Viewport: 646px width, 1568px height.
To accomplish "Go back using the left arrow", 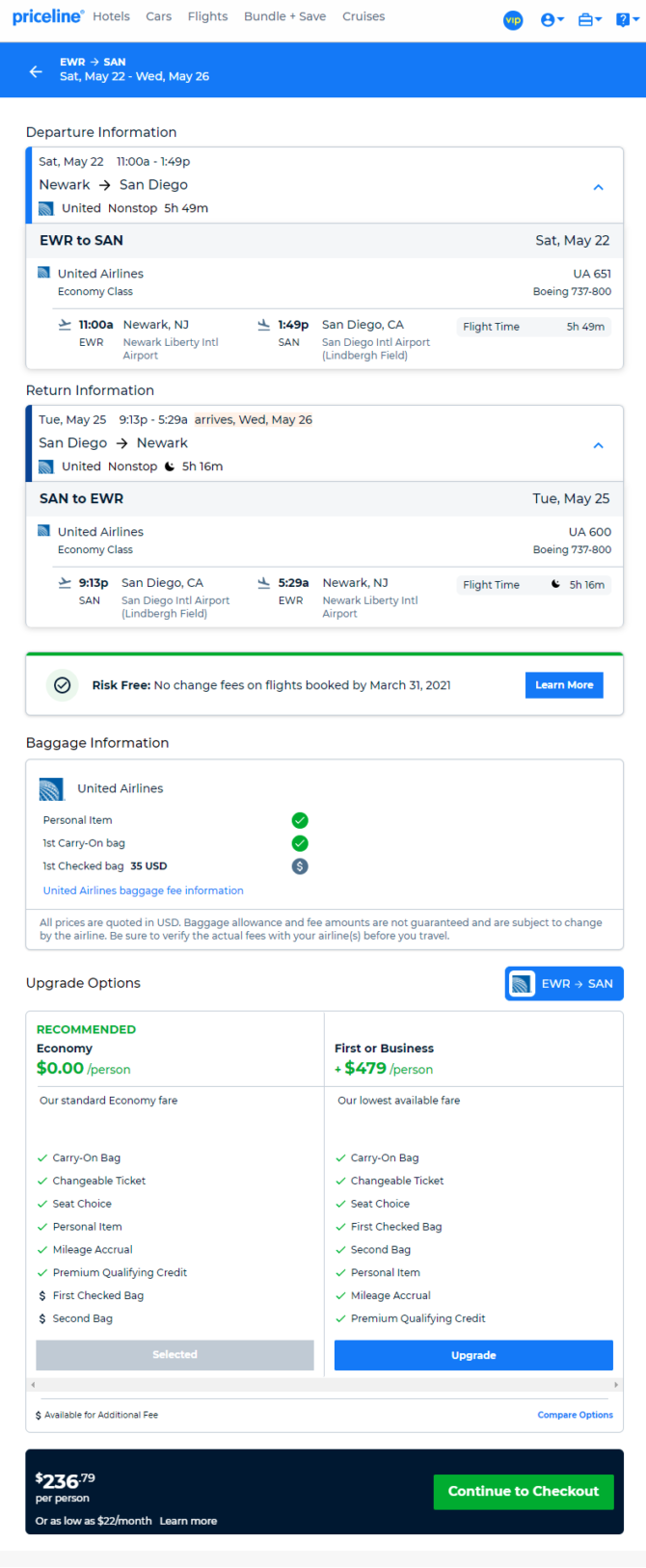I will [36, 71].
